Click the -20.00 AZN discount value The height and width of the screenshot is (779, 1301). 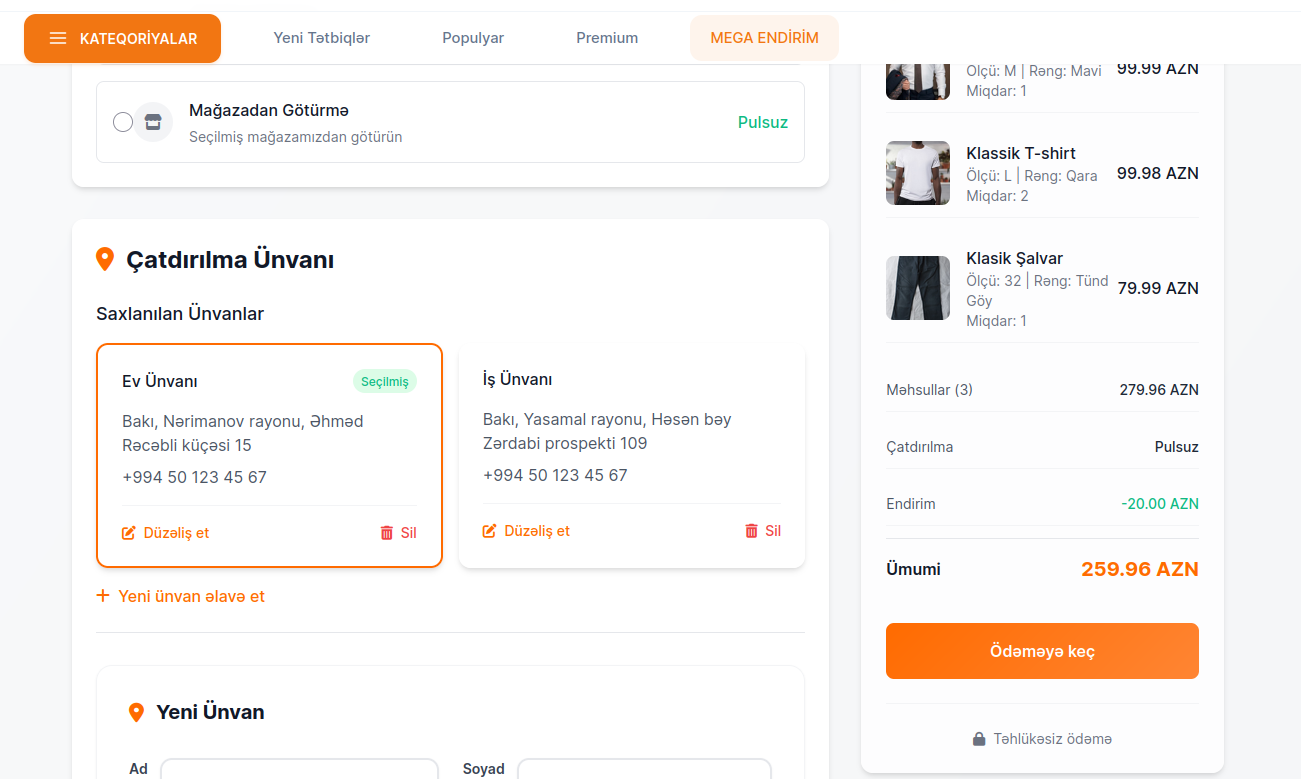(1160, 504)
